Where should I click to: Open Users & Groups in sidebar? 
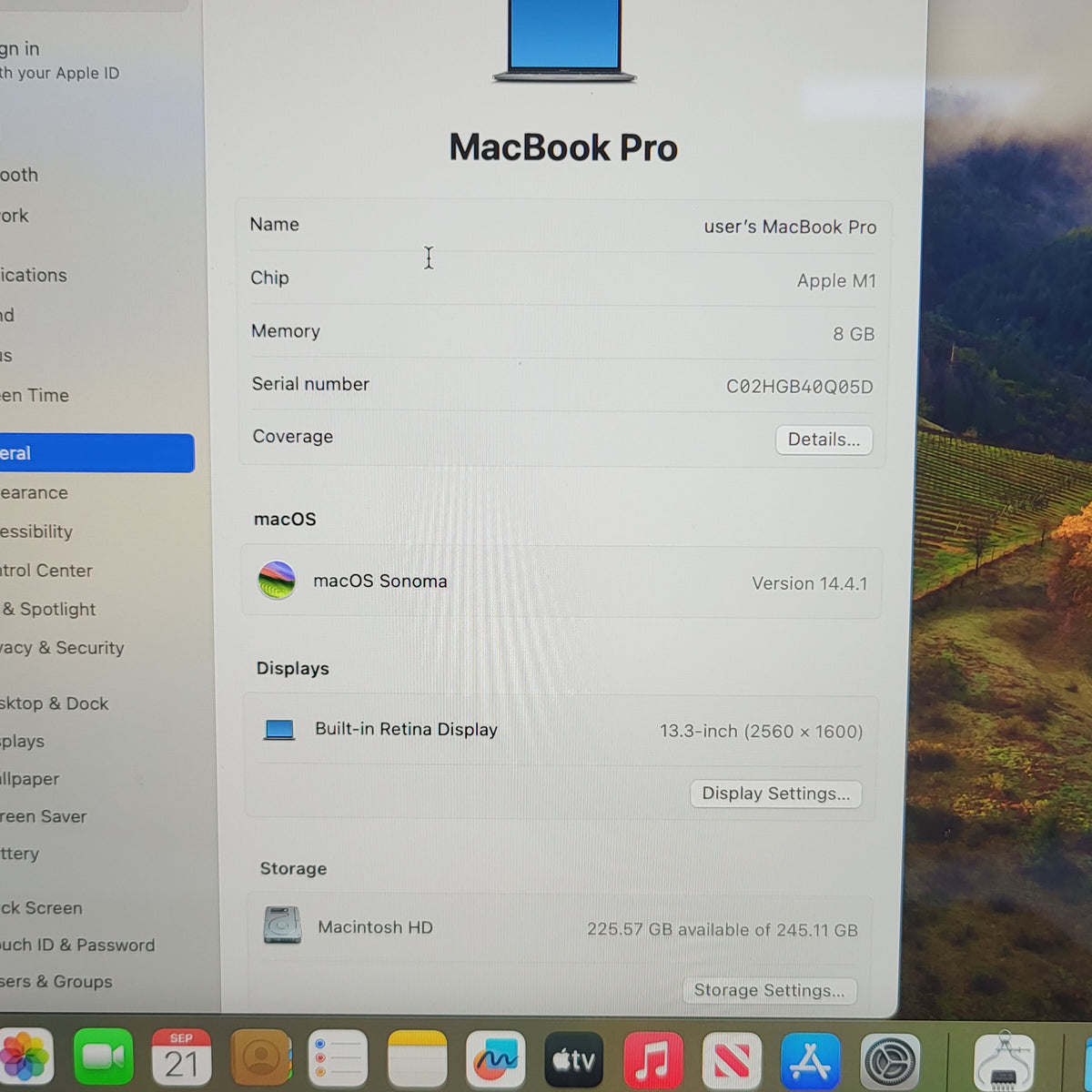point(56,982)
